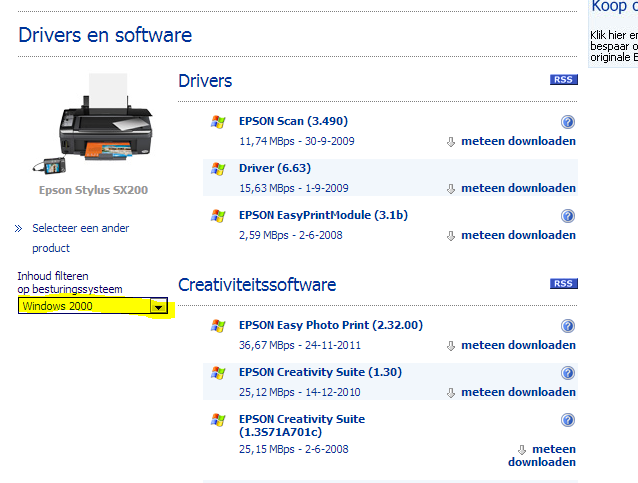Click the arrow button of the besturingssysteem dropdown
This screenshot has width=638, height=483.
[x=158, y=306]
